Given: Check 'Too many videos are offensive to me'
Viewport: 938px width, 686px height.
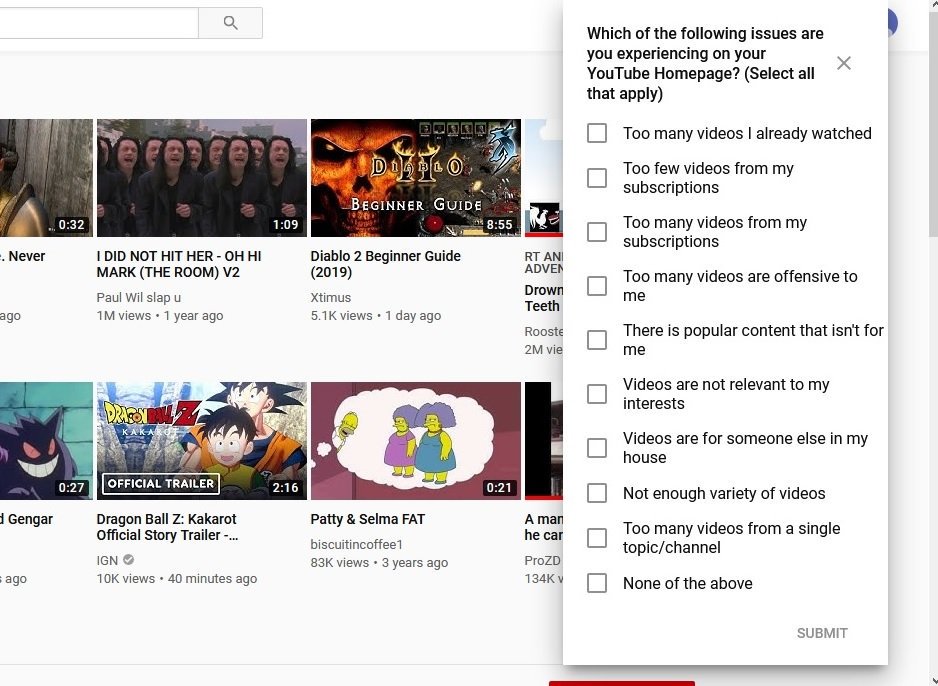Looking at the screenshot, I should point(597,285).
